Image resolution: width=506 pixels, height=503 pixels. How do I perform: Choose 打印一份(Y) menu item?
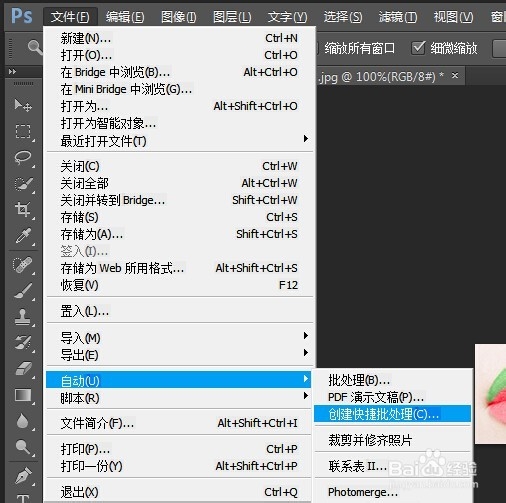pos(179,466)
